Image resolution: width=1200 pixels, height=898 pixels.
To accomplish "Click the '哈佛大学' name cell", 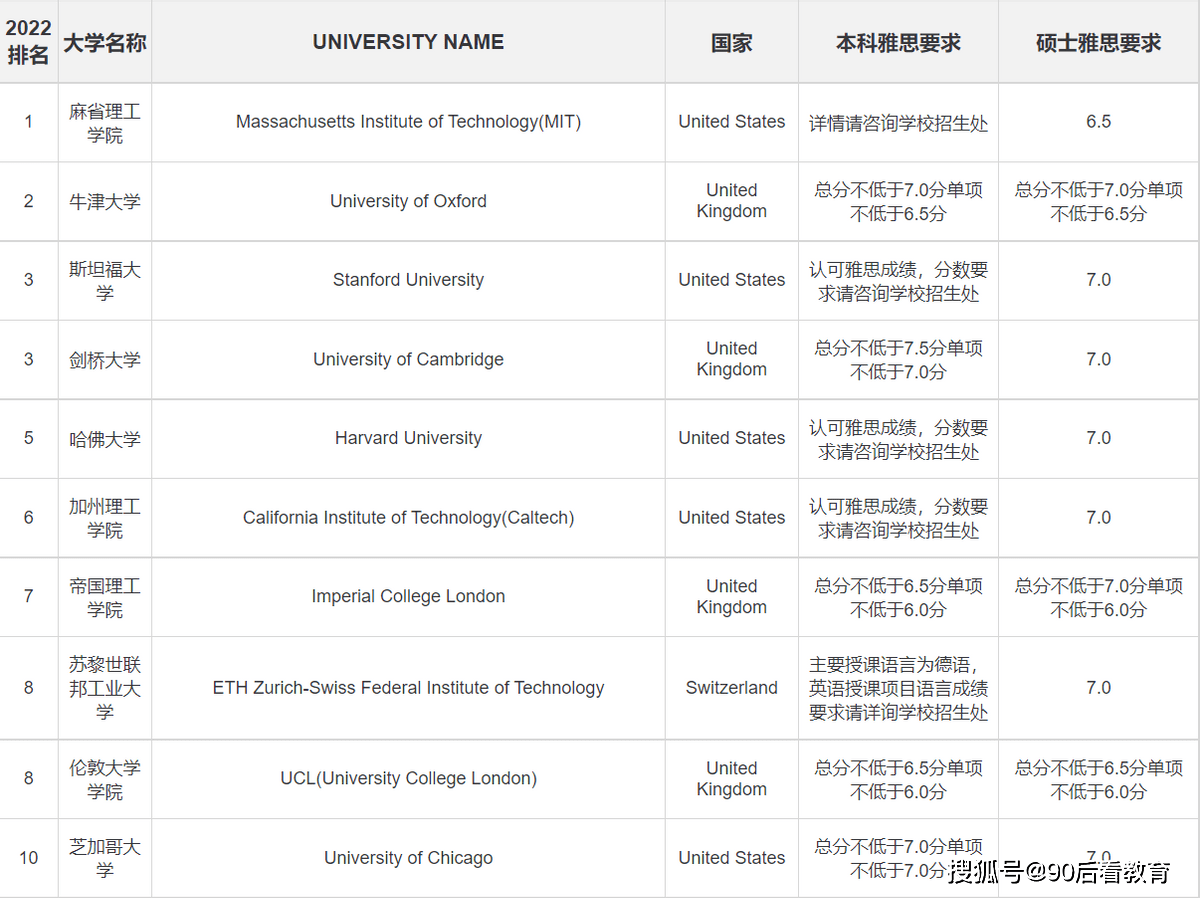I will coord(105,439).
